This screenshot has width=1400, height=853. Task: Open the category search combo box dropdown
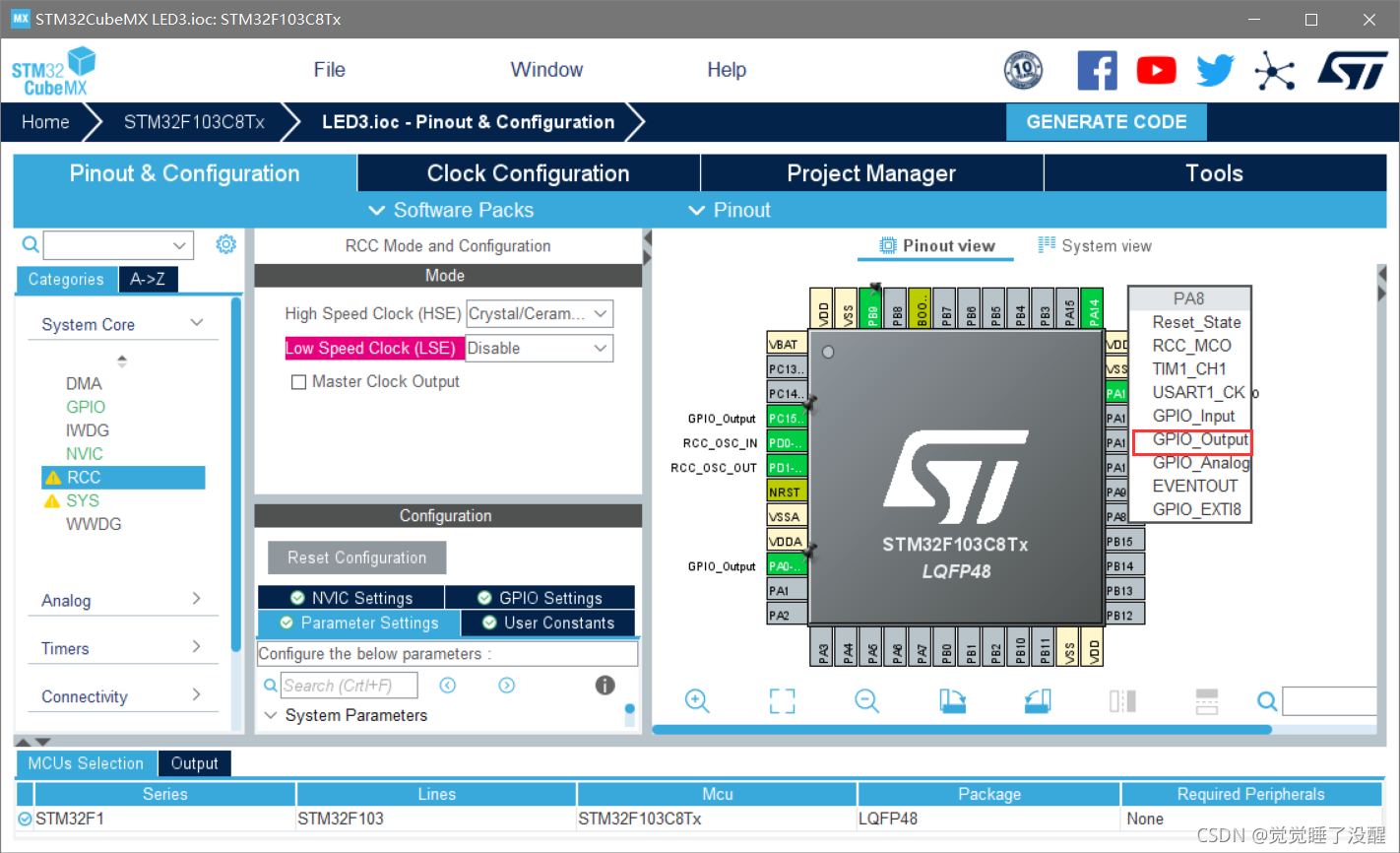(179, 245)
